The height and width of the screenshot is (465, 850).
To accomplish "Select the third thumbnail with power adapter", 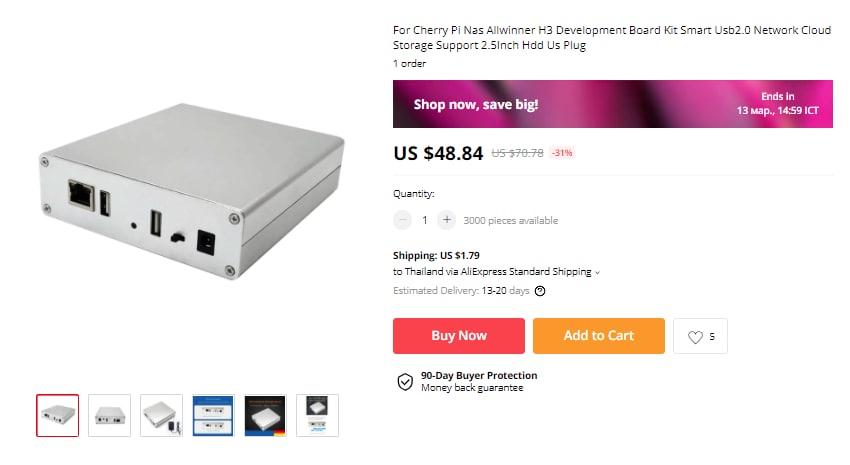I will [x=162, y=416].
